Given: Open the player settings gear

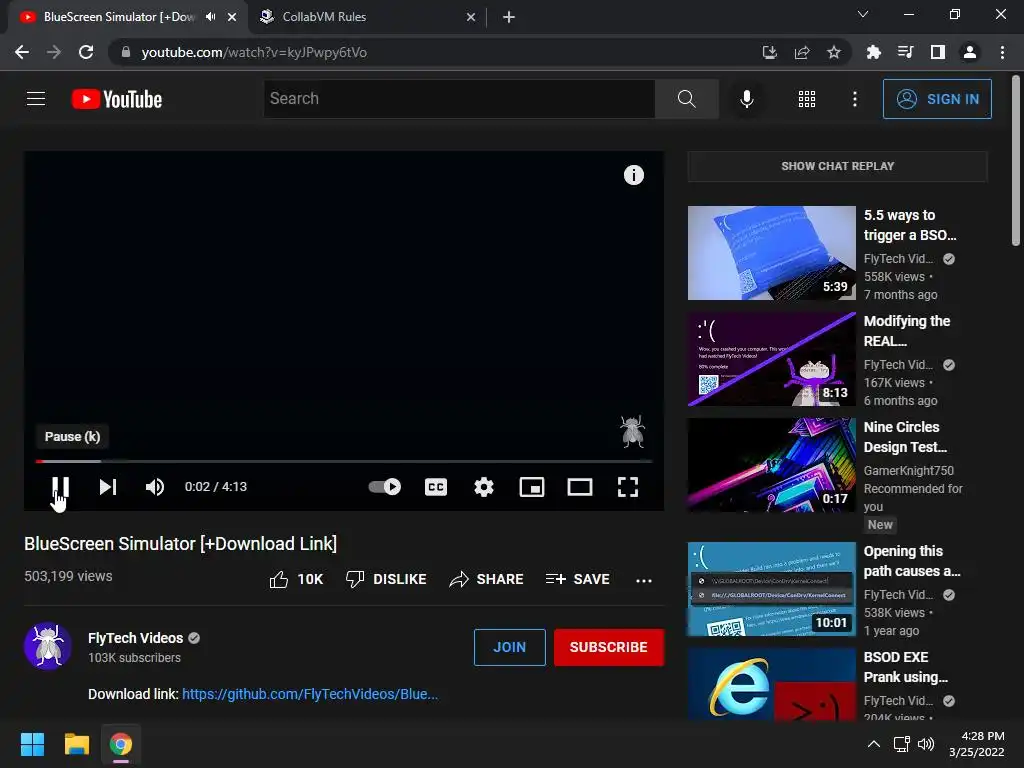Looking at the screenshot, I should (484, 487).
